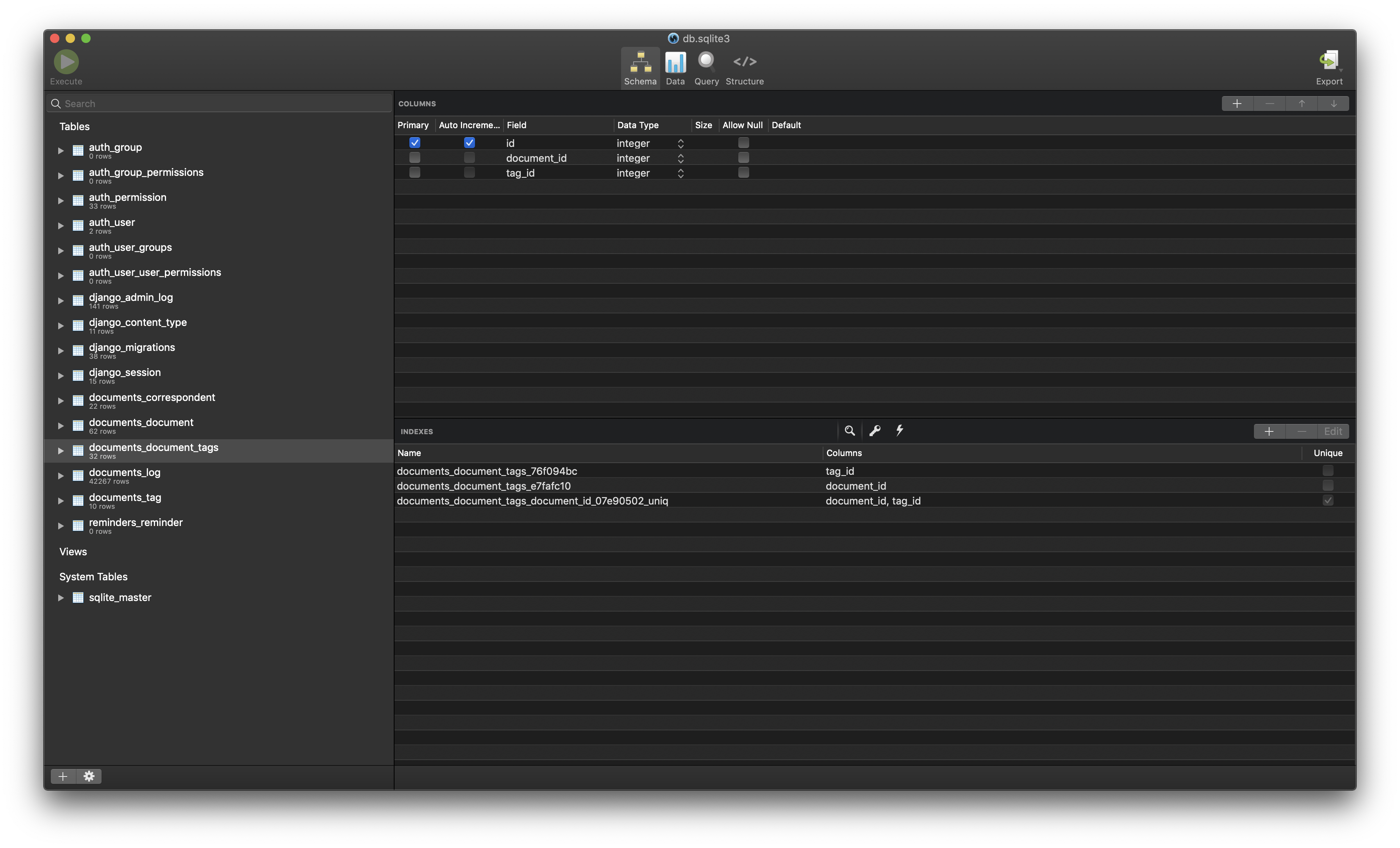Open data type dropdown for id column
This screenshot has height=848, width=1400.
680,143
